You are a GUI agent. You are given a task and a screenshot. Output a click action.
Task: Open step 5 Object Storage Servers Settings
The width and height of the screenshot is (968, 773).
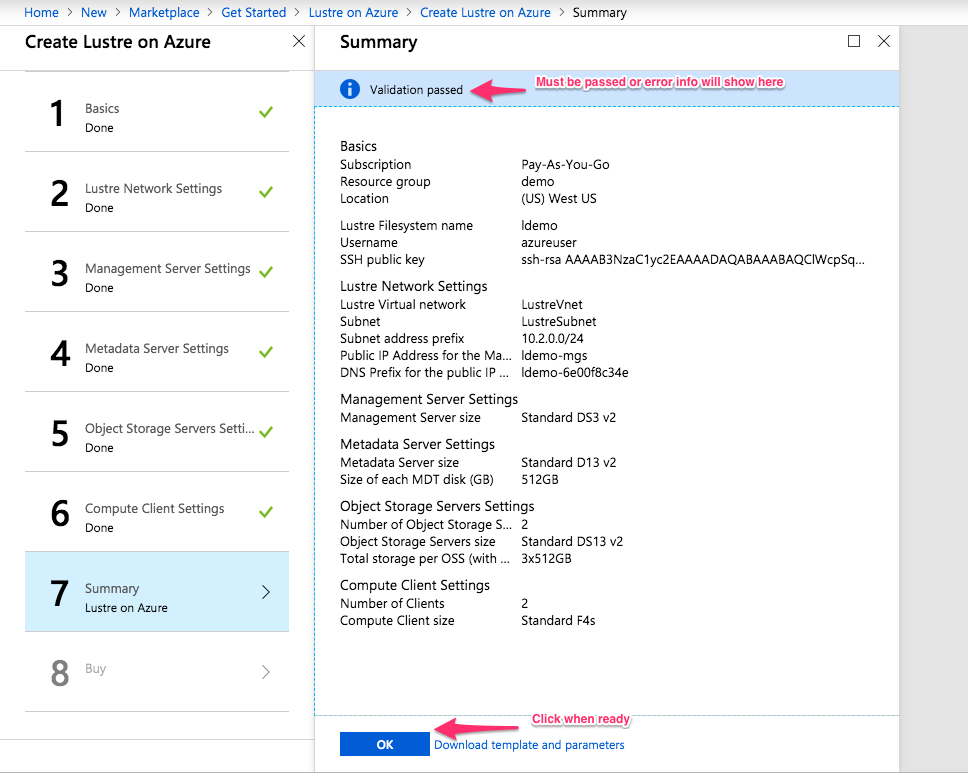pyautogui.click(x=157, y=432)
